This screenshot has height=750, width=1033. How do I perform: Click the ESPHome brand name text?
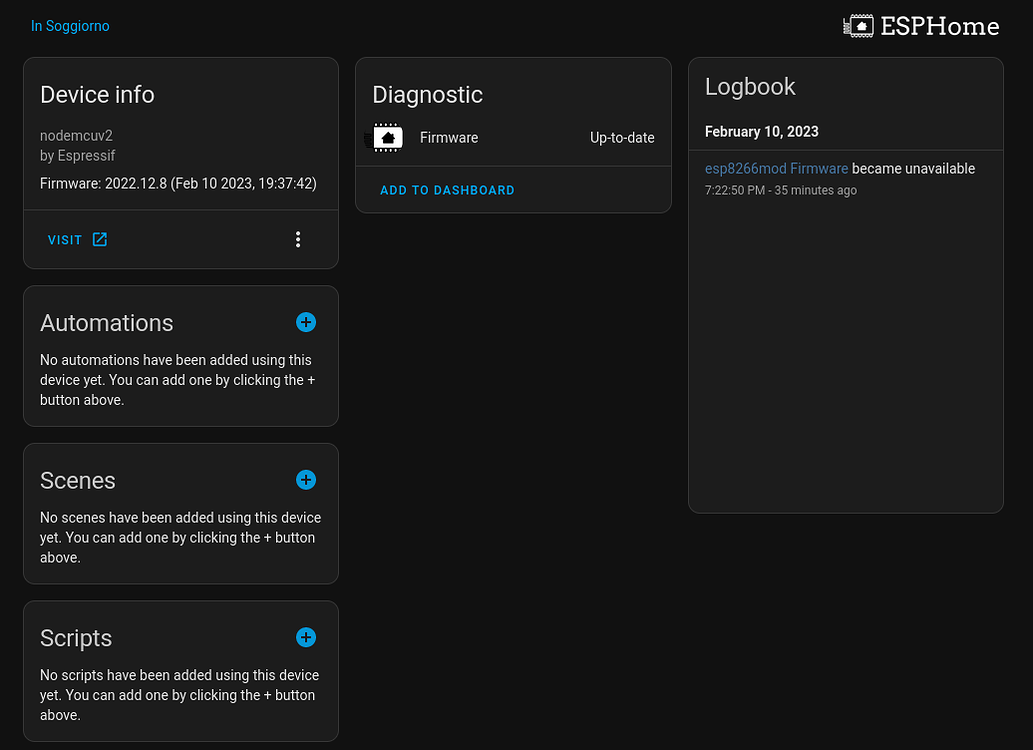pos(939,26)
